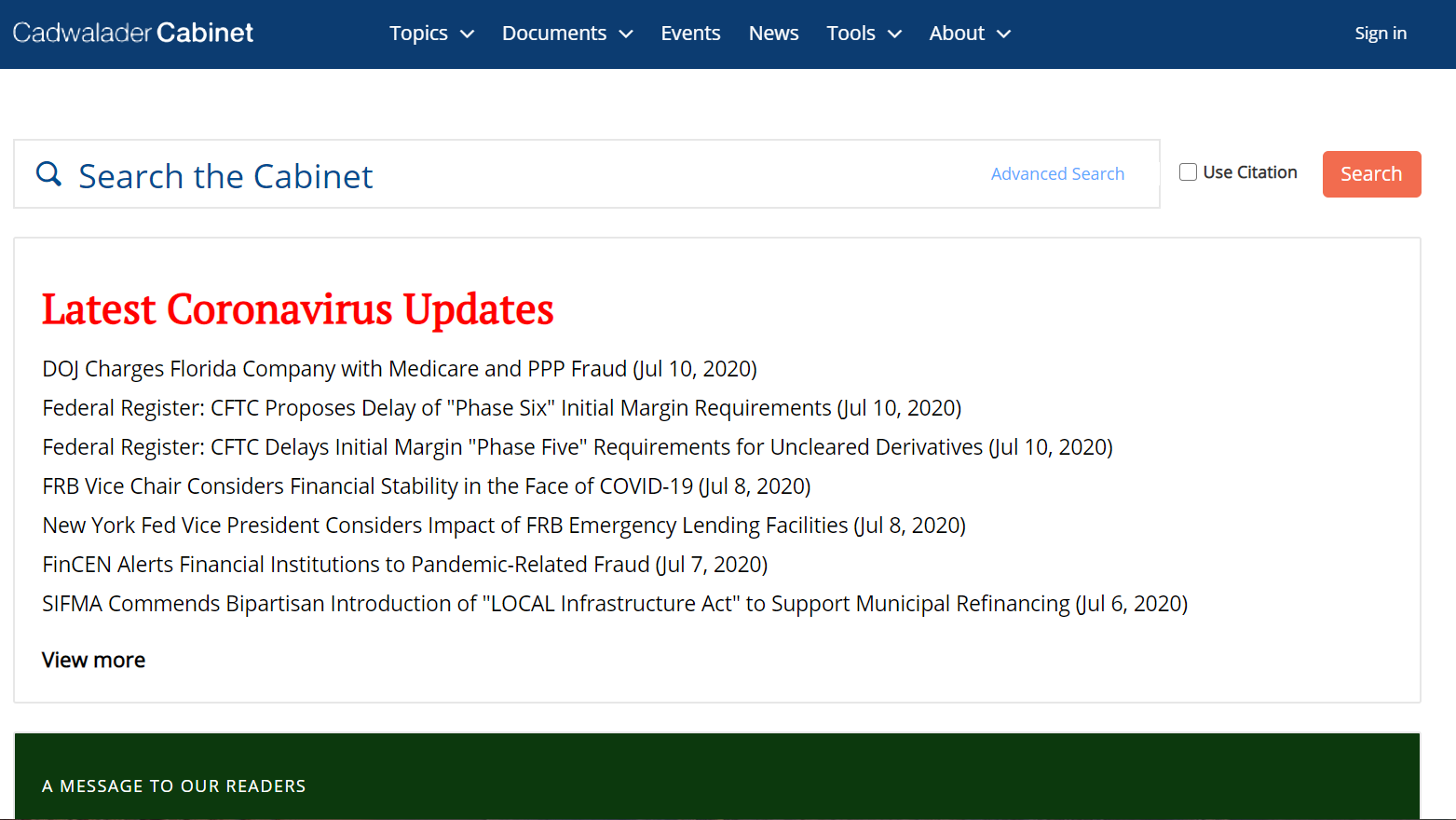The width and height of the screenshot is (1456, 820).
Task: Read FRB Vice Chair Financial Stability article
Action: [426, 486]
